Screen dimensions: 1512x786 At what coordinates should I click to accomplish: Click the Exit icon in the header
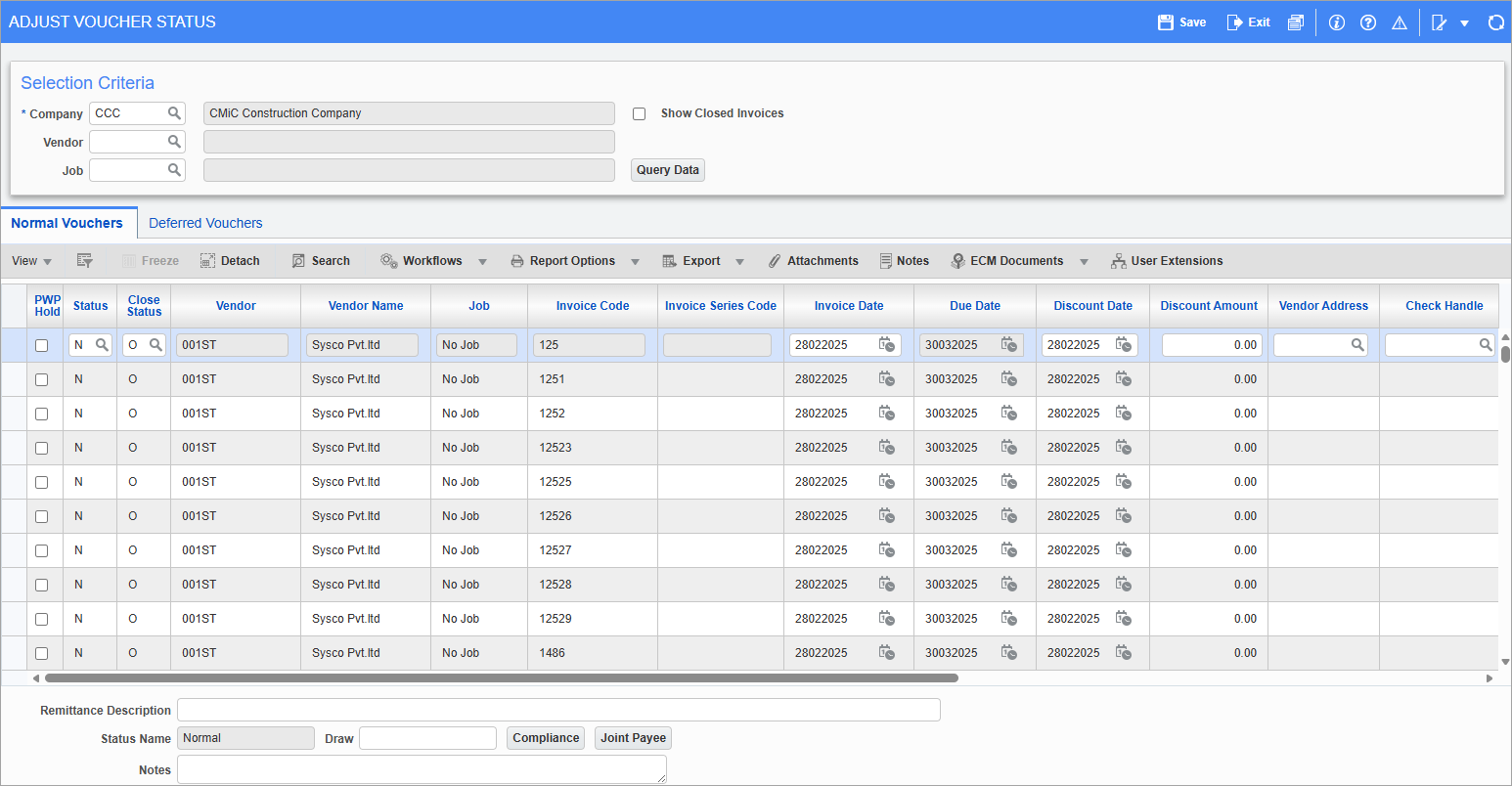(1246, 22)
